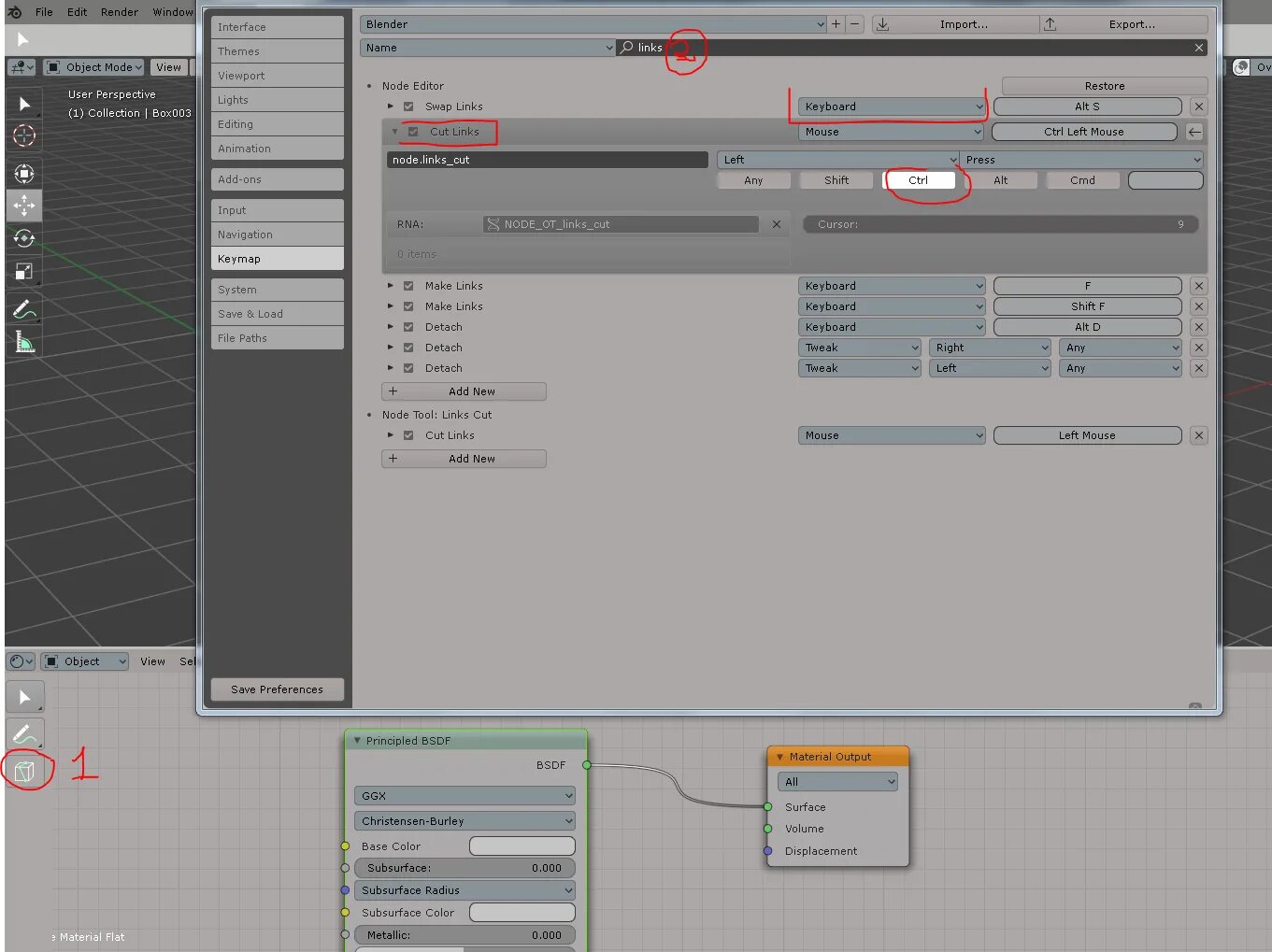Toggle Node Tool Cut Links checkbox
Screen dimensions: 1272x952
[408, 435]
